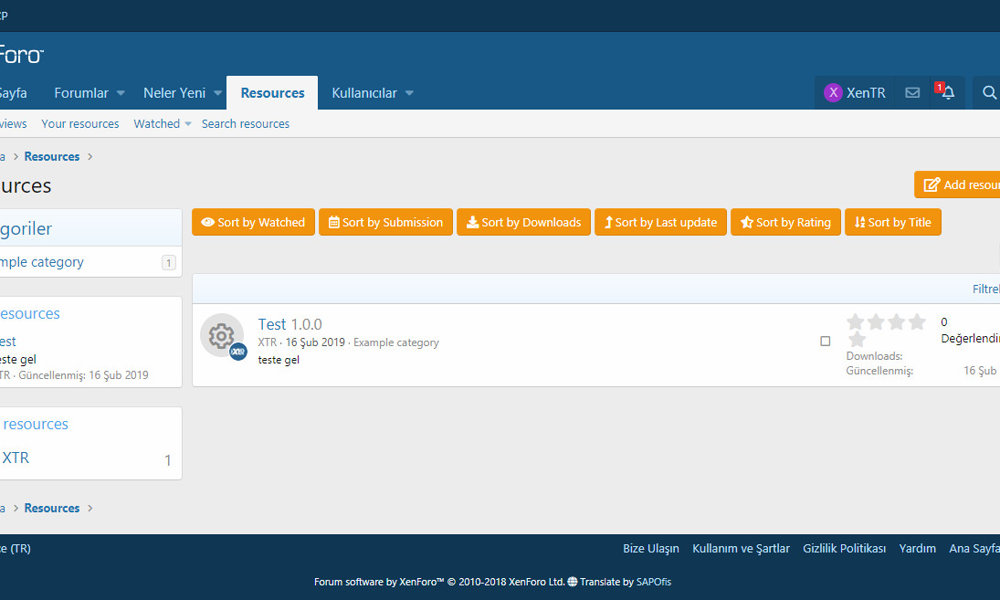Click the gear icon of Test resource
Image resolution: width=1000 pixels, height=600 pixels.
pyautogui.click(x=221, y=335)
